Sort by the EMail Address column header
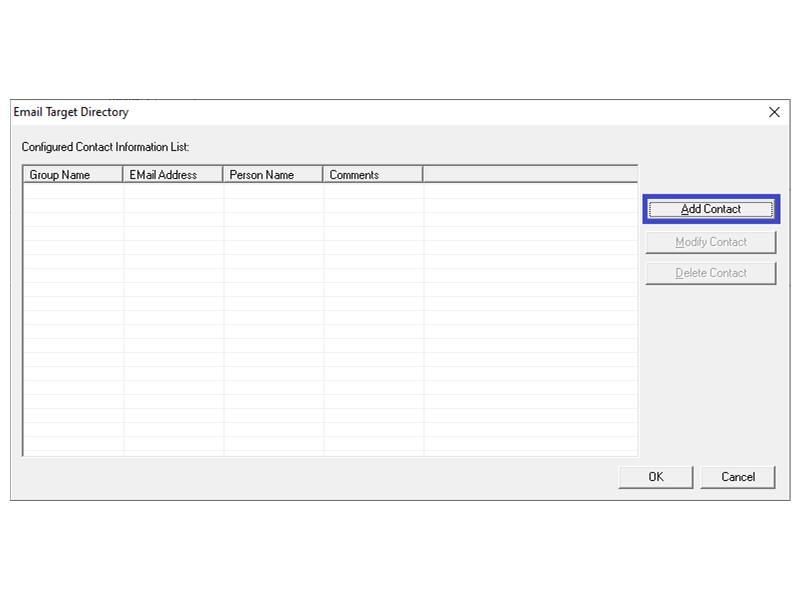The image size is (800, 600). coord(173,174)
